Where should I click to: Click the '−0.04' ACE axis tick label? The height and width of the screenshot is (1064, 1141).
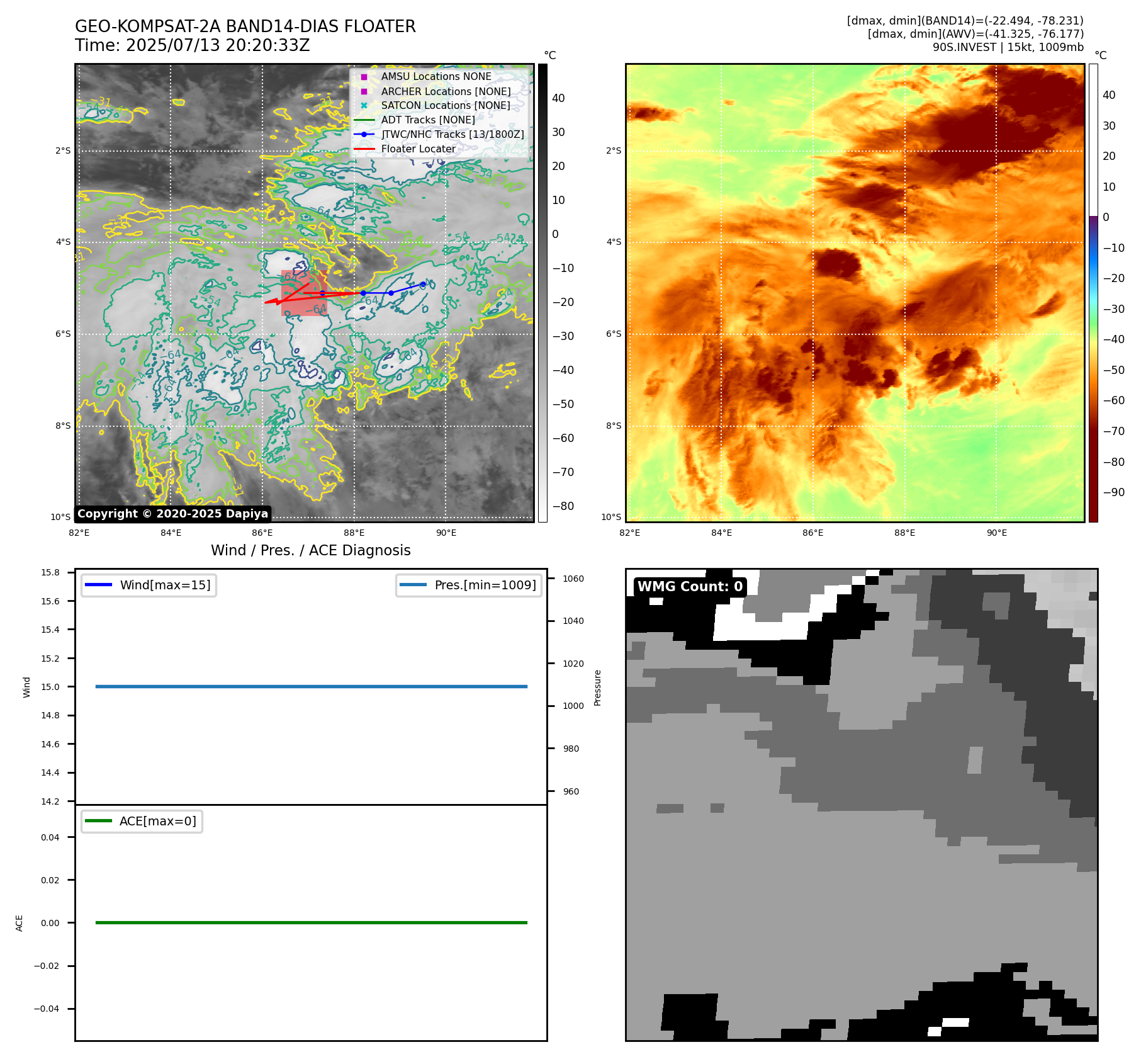click(x=47, y=1009)
